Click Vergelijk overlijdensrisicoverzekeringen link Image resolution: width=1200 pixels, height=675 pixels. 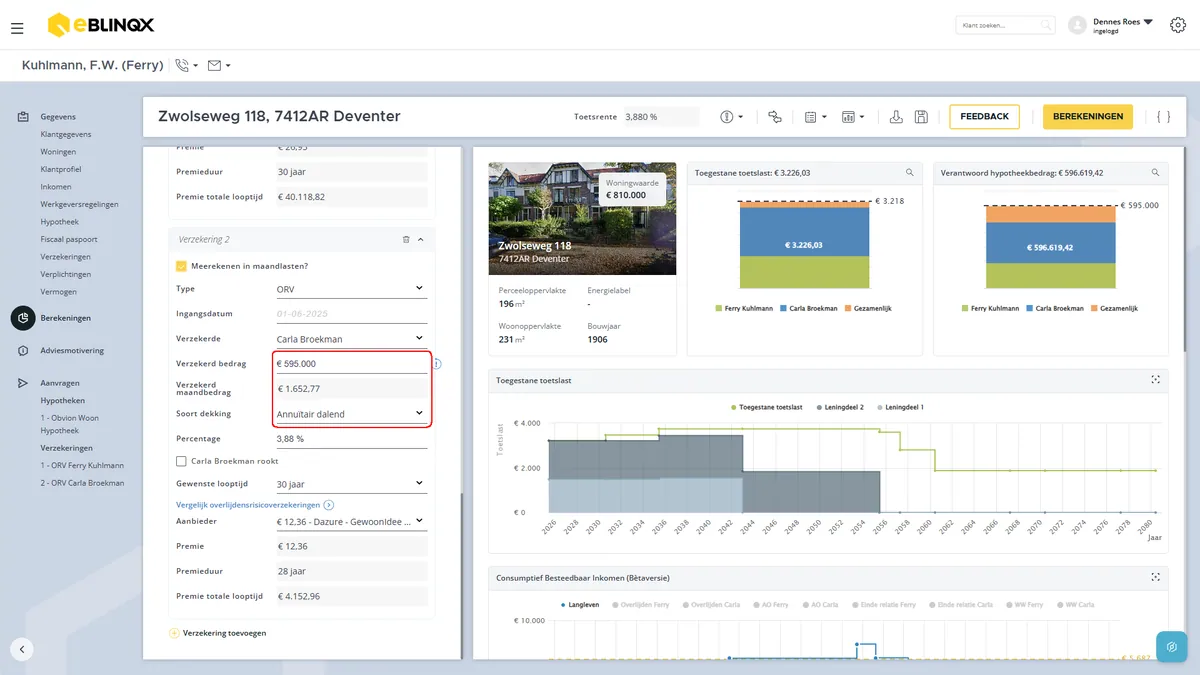point(248,505)
